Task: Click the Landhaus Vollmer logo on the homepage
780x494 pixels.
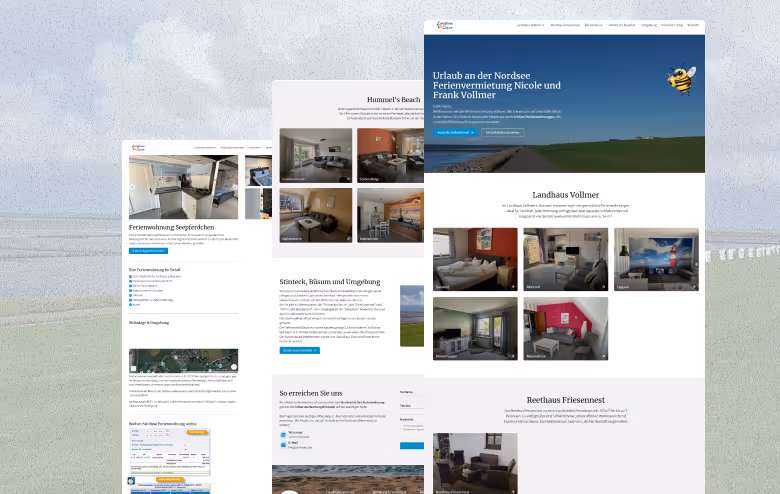Action: pos(444,25)
